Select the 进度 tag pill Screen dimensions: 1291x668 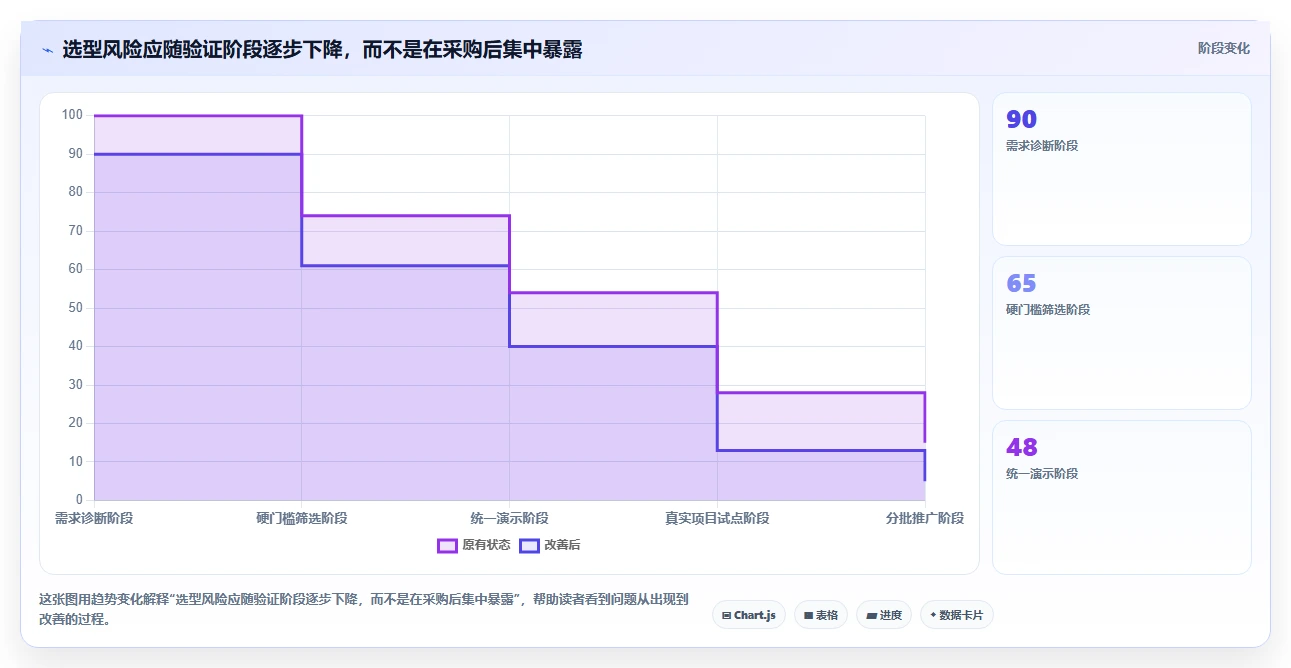884,615
